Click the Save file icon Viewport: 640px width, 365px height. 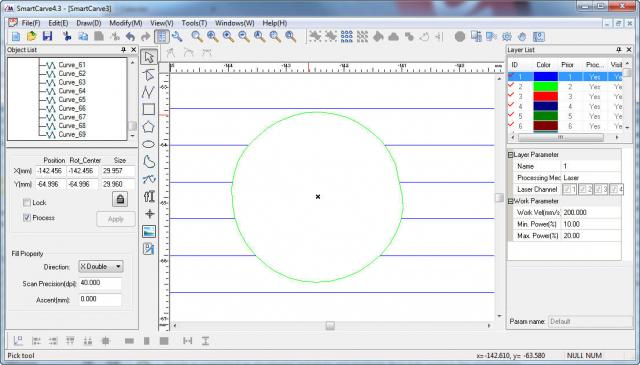coord(47,36)
